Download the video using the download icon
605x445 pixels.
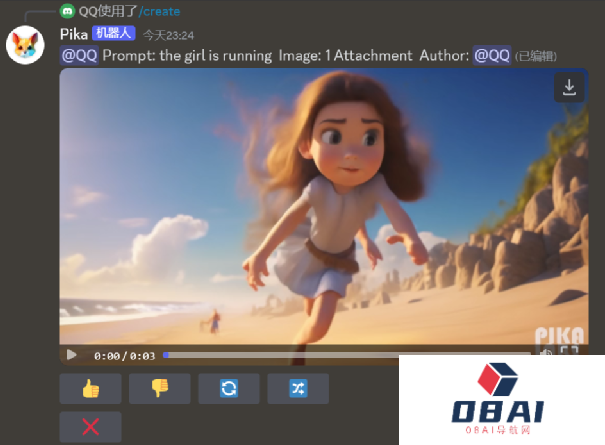(x=569, y=88)
